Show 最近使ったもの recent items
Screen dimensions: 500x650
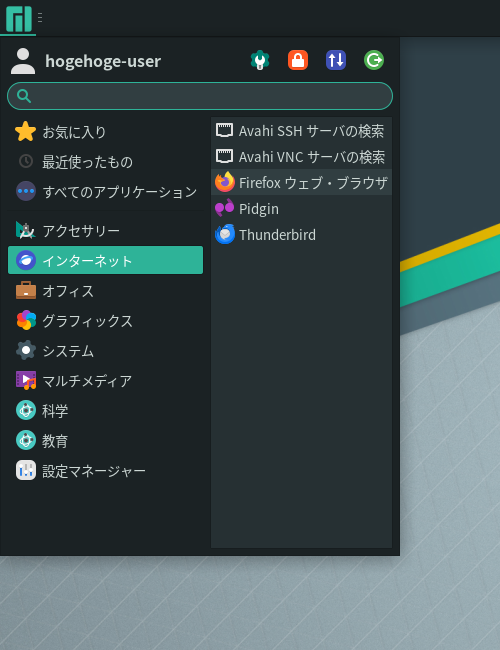pos(105,162)
